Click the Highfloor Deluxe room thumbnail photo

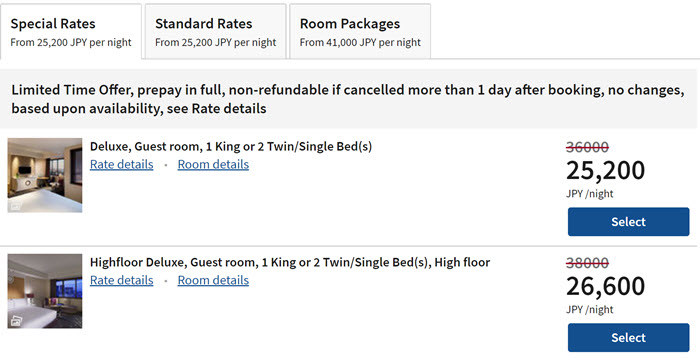[45, 291]
